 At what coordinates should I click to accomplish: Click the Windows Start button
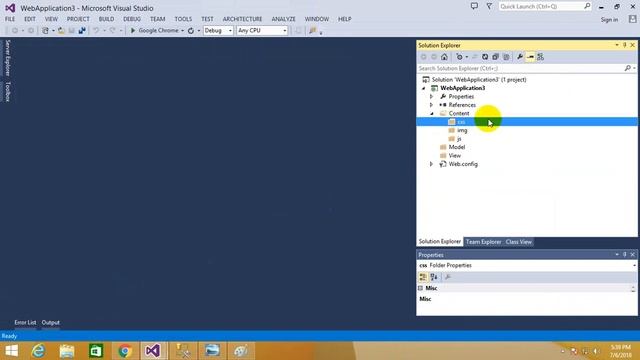click(x=11, y=351)
